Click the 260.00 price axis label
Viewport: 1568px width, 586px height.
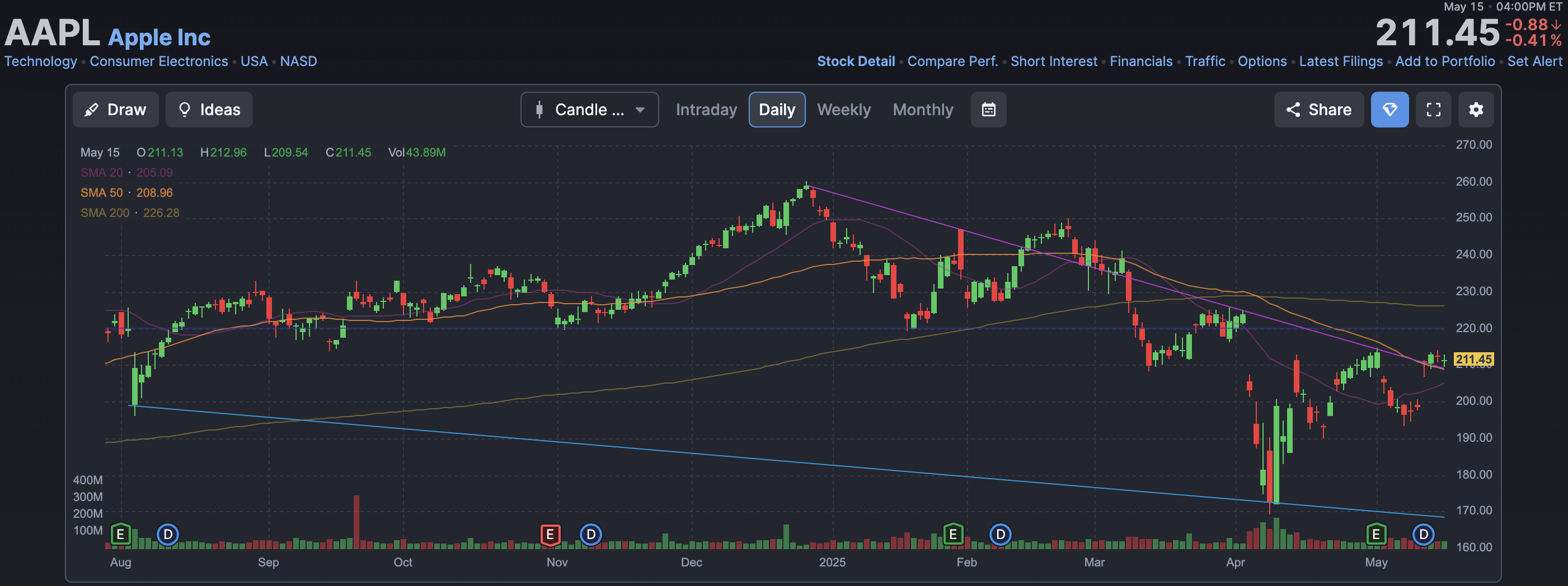[x=1473, y=182]
